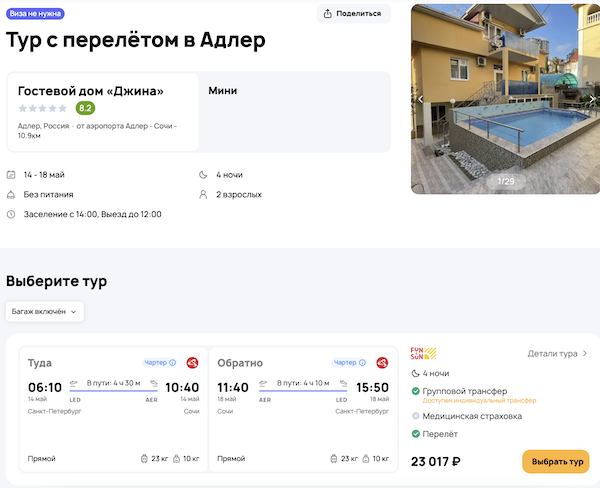Click the share icon next to Поделиться
Image resolution: width=600 pixels, height=488 pixels.
(x=329, y=13)
